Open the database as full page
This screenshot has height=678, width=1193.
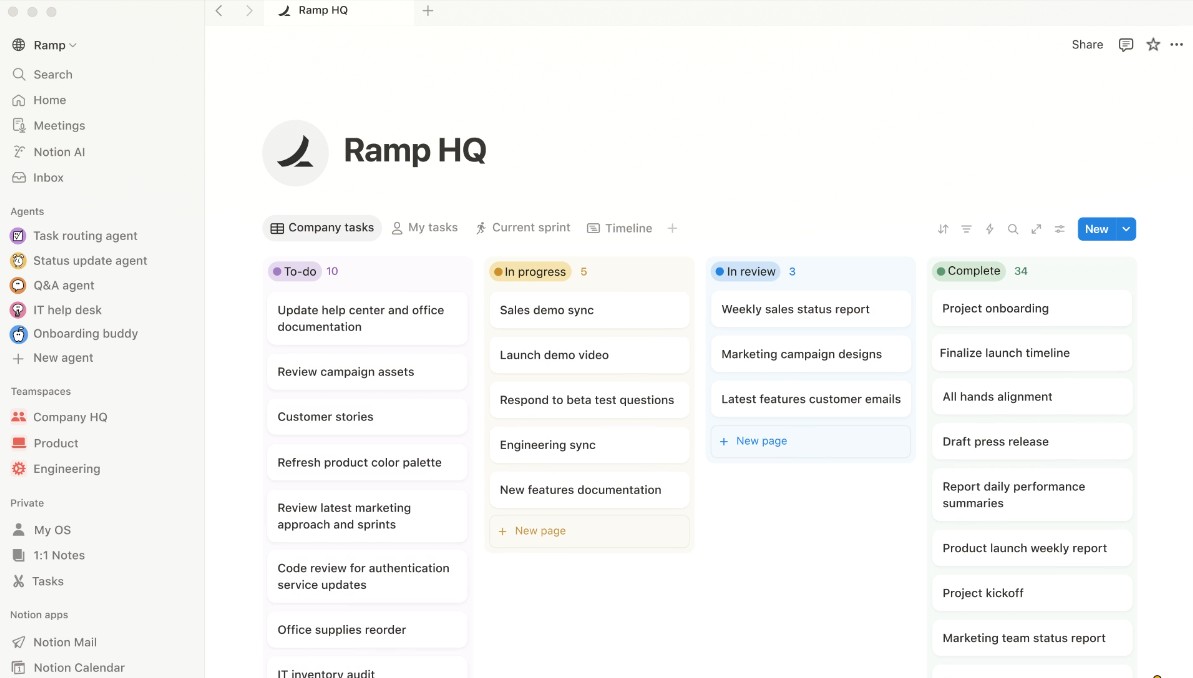(1036, 229)
